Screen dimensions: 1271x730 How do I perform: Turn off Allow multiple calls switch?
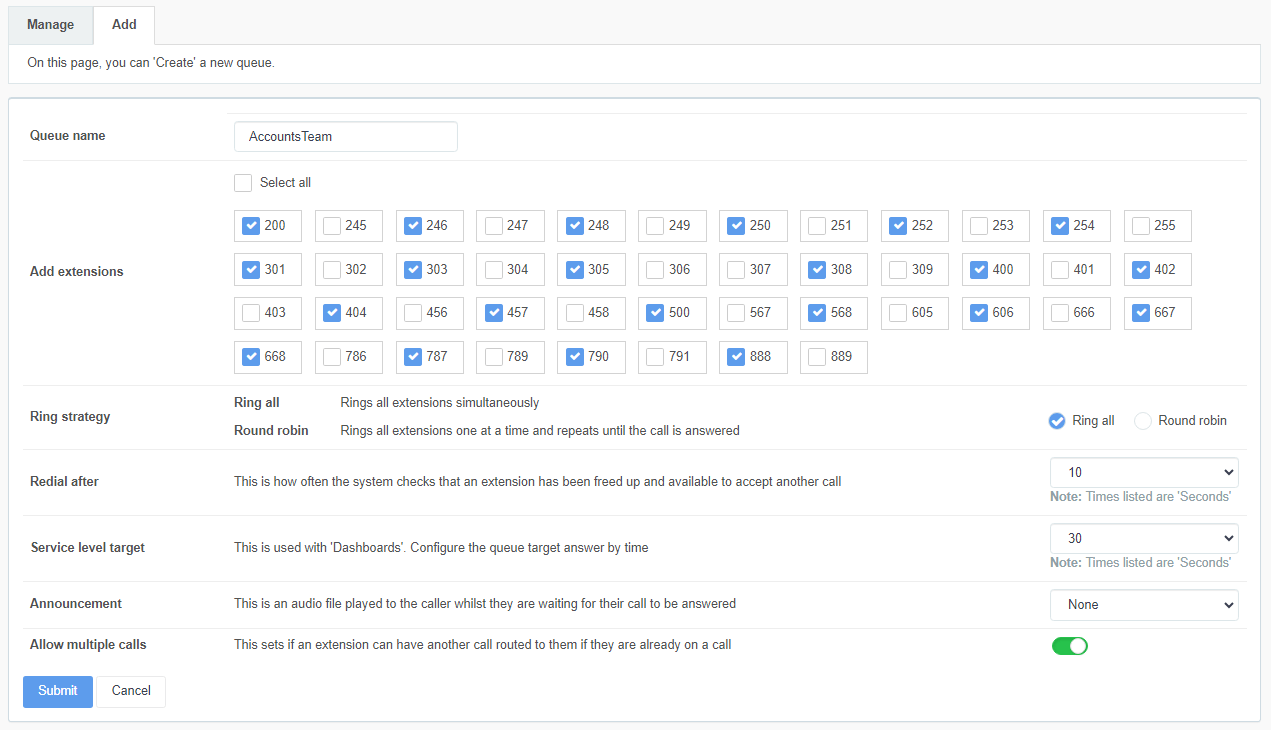point(1069,646)
